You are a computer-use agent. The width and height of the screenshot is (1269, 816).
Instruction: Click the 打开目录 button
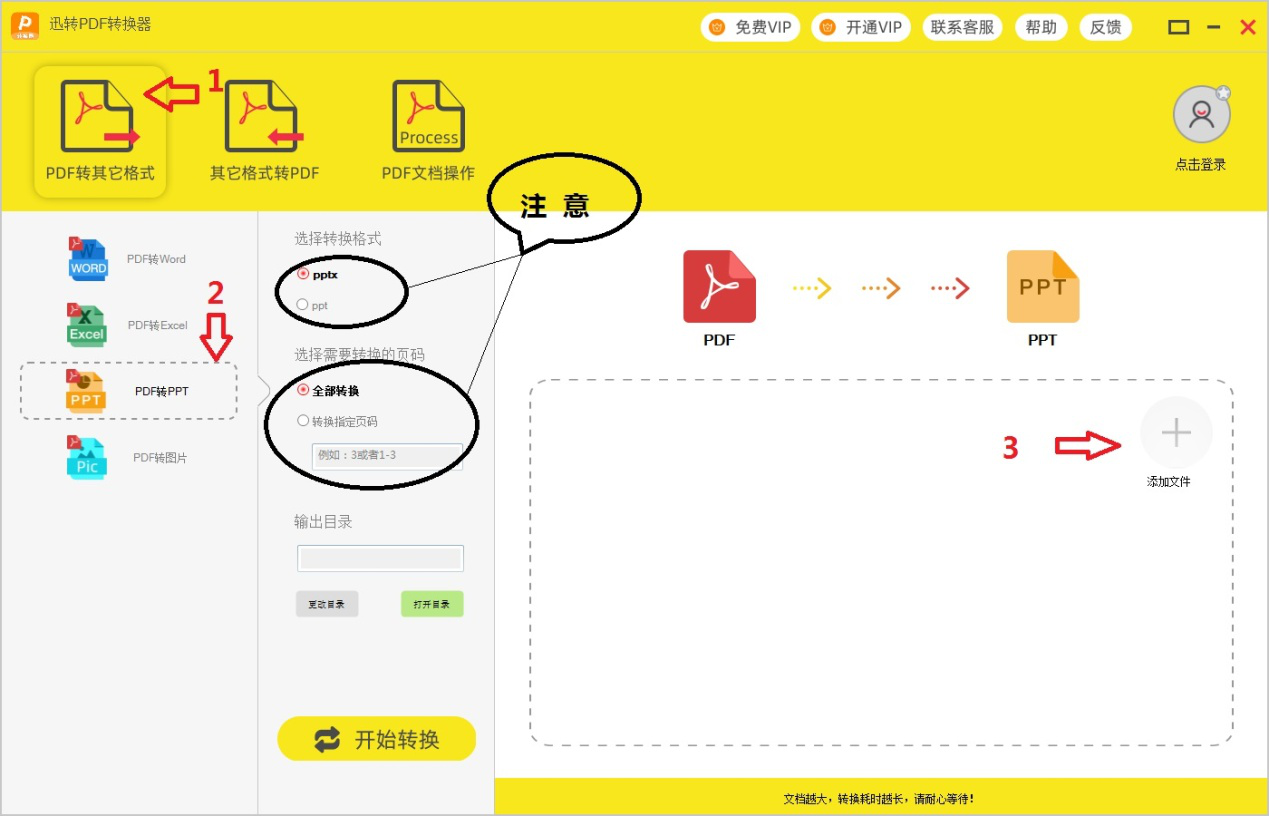coord(431,603)
